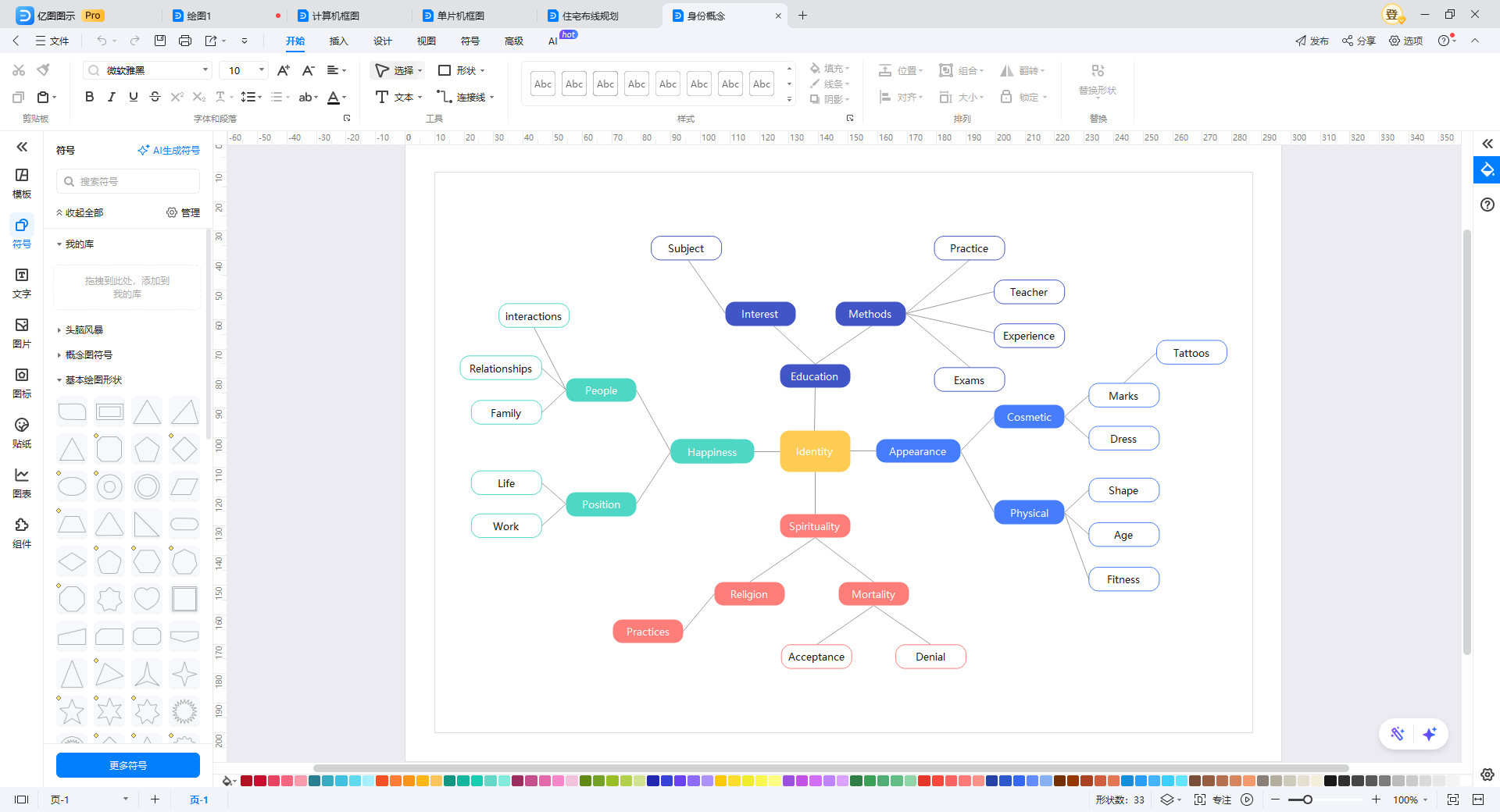The width and height of the screenshot is (1500, 812).
Task: Open the Align dropdown
Action: pos(901,97)
